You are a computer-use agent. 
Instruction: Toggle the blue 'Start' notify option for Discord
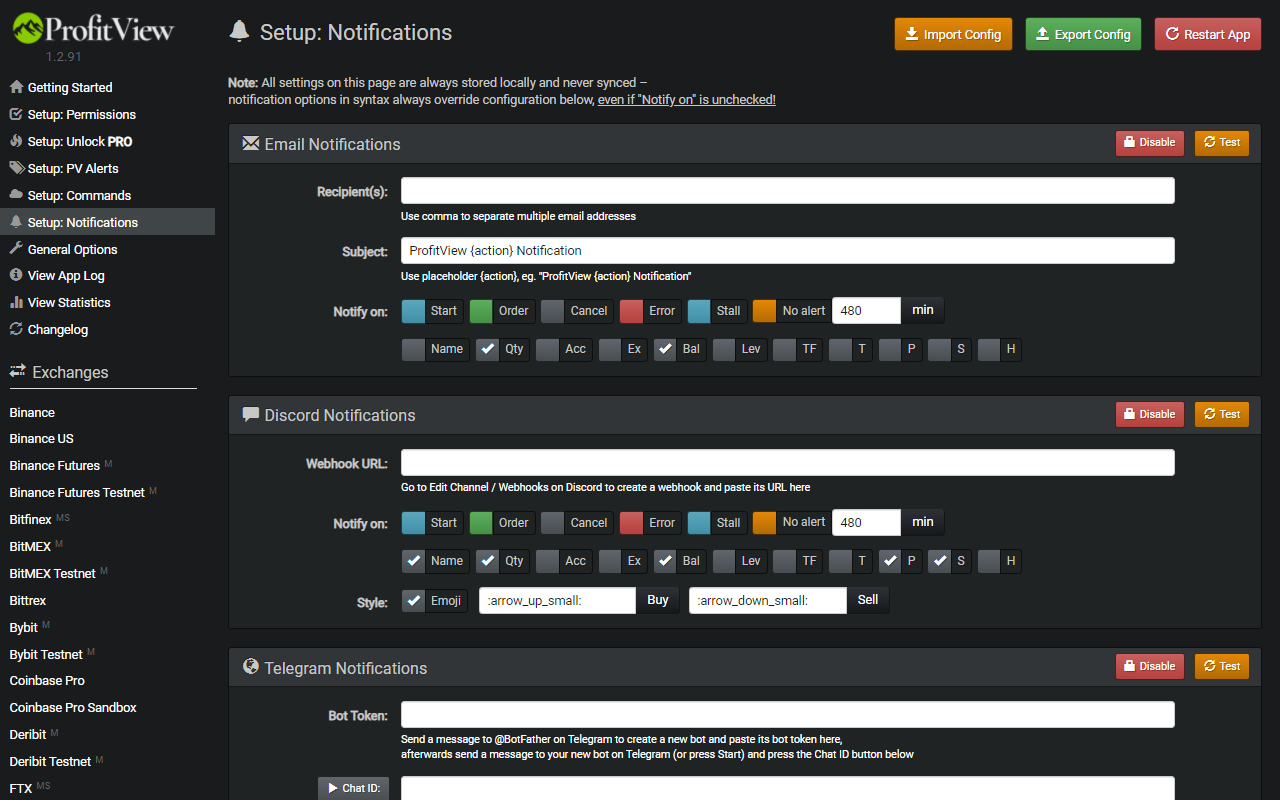click(414, 522)
